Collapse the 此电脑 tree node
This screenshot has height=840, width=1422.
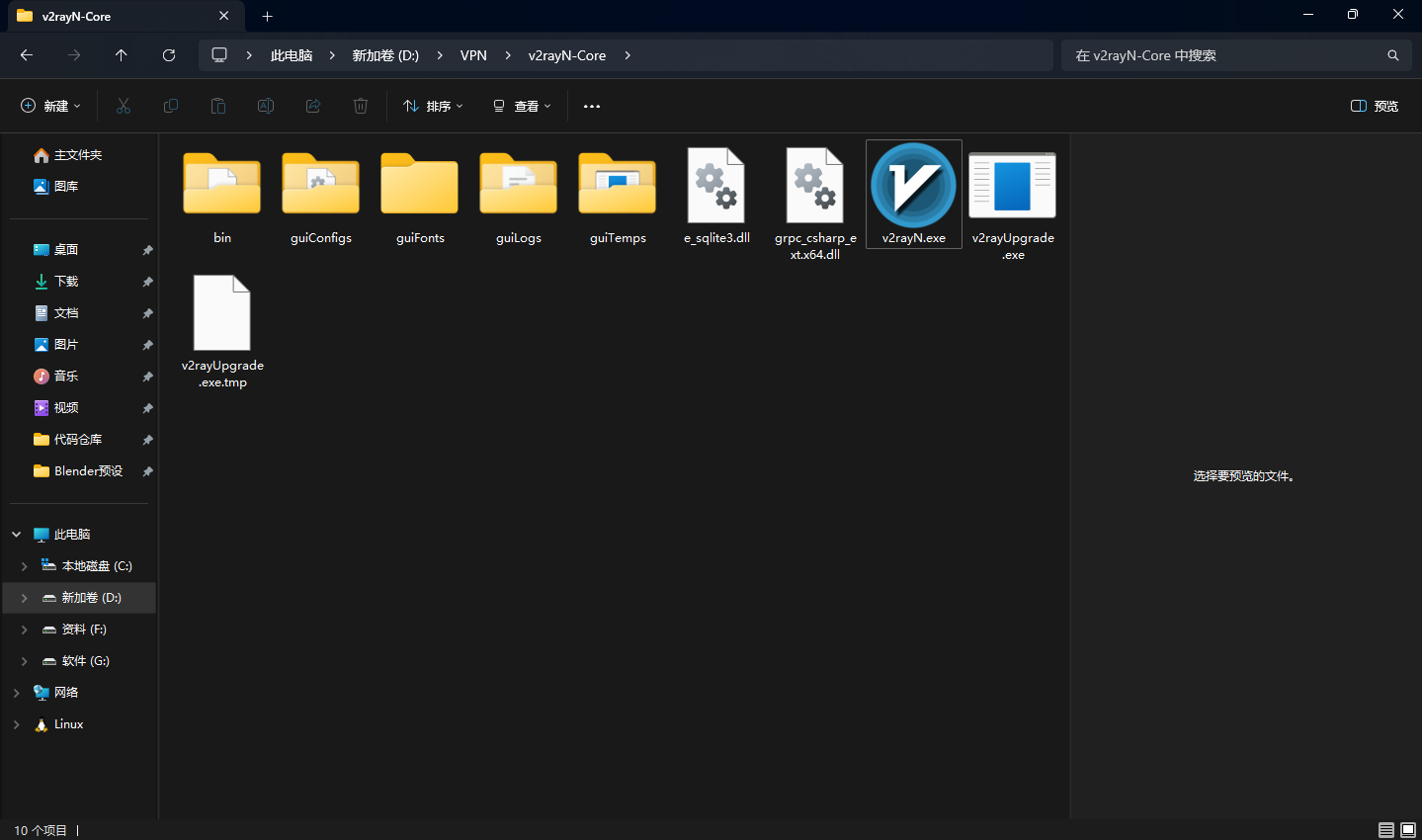16,535
